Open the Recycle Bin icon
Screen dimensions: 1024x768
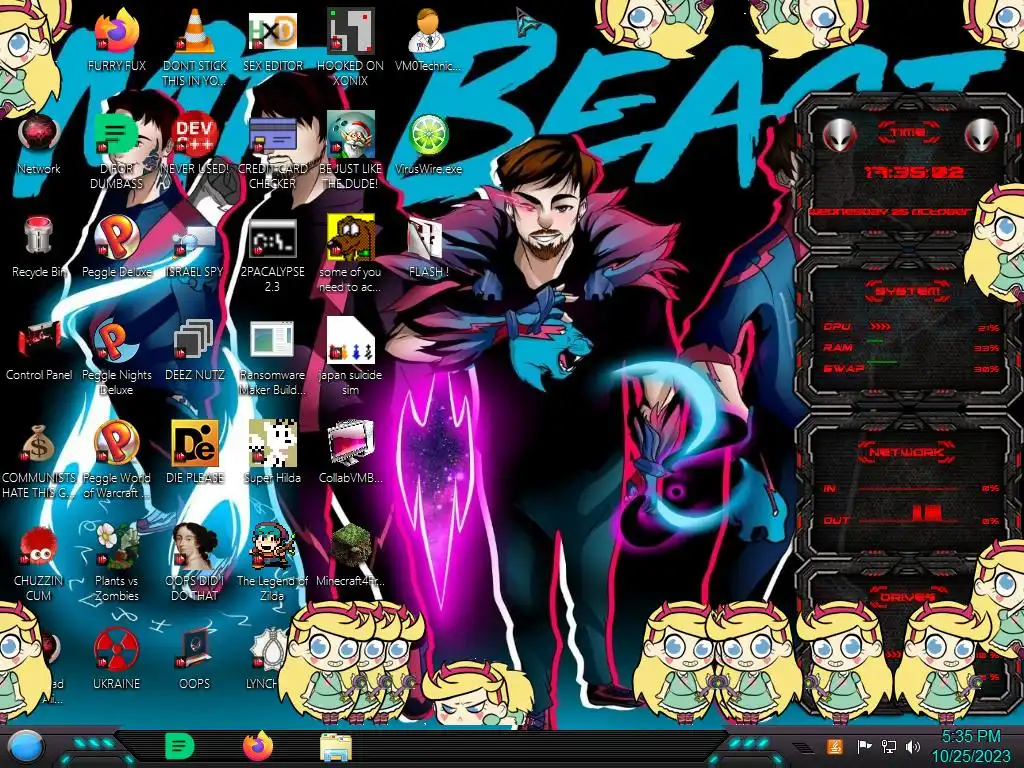tap(39, 236)
